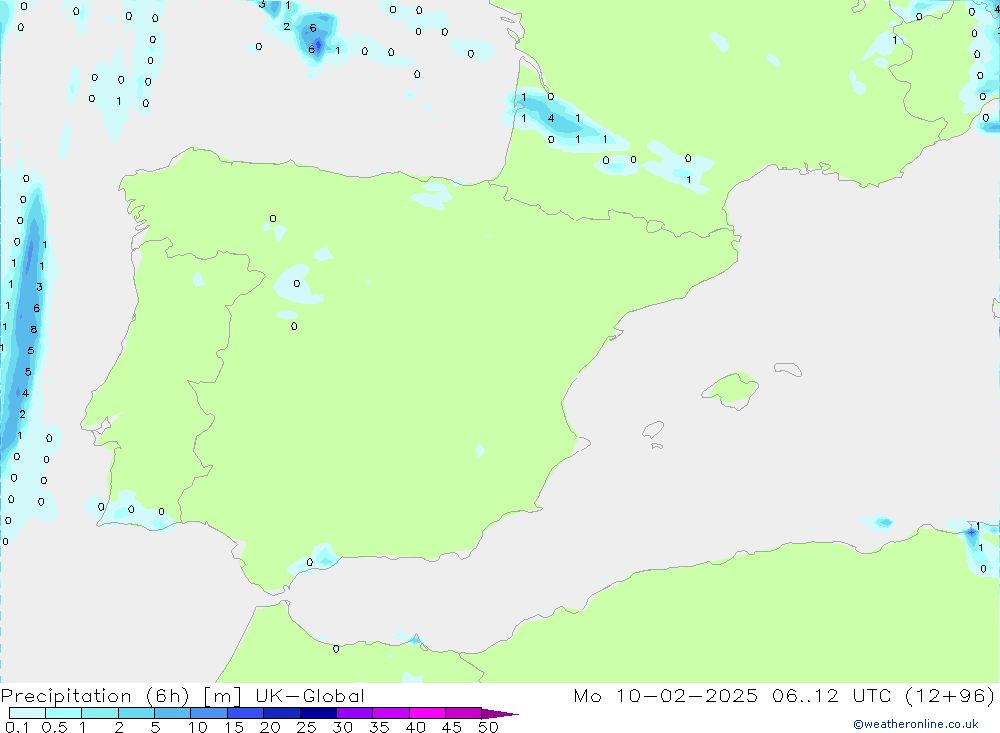1000x733 pixels.
Task: Click the 30–35 purple legend swatch
Action: [x=355, y=713]
